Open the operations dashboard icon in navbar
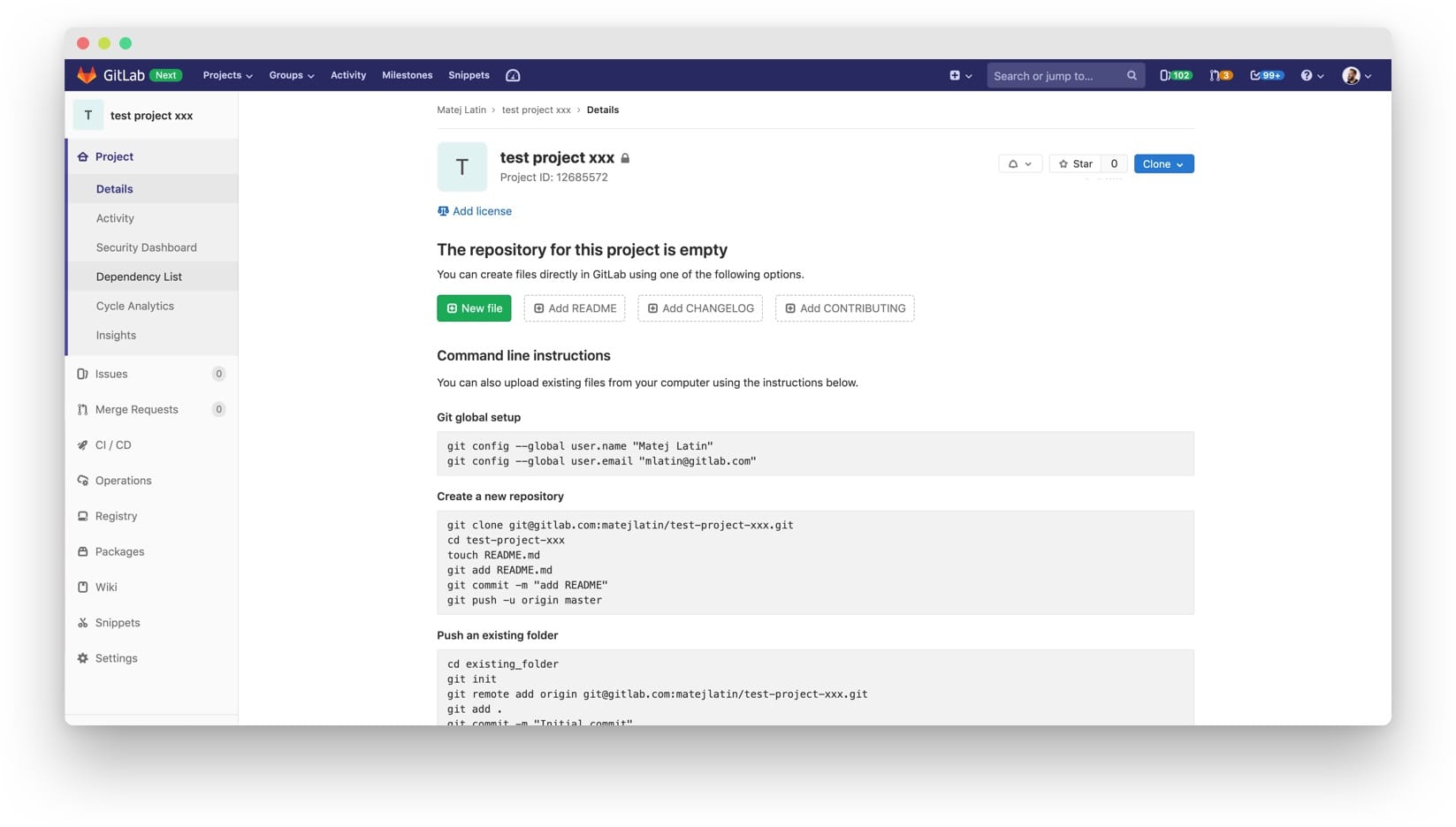Viewport: 1456px width, 827px height. pos(513,75)
